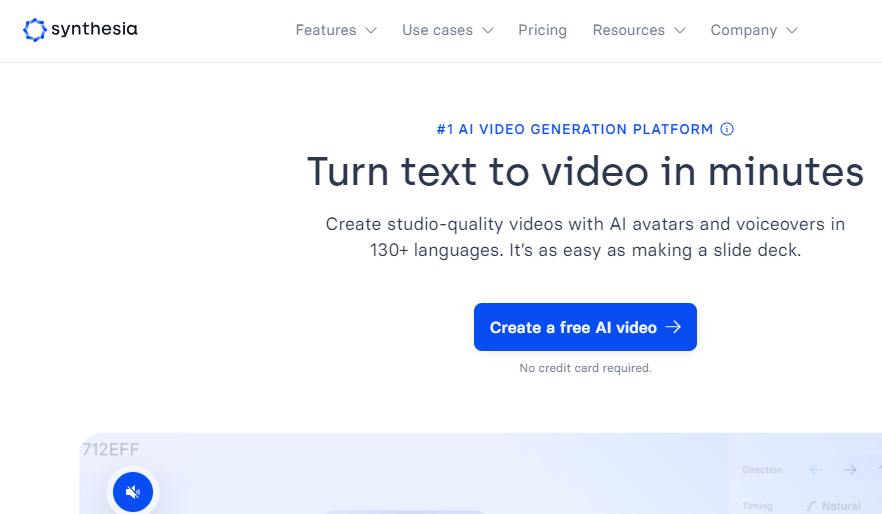Click the right direction arrow in preview
The image size is (882, 514).
tap(849, 470)
